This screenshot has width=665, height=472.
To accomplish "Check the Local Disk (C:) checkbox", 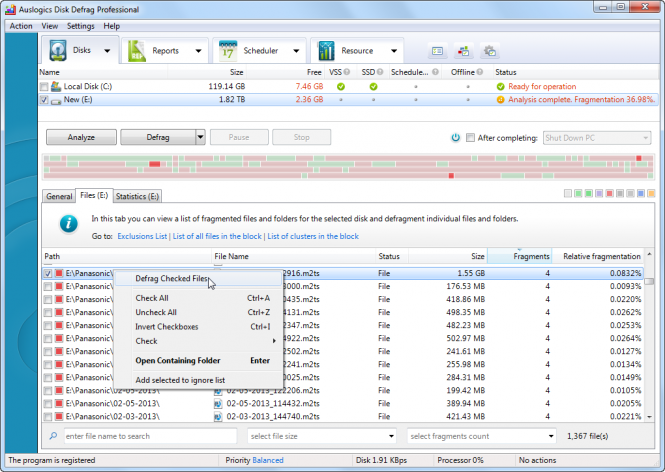I will (x=44, y=87).
